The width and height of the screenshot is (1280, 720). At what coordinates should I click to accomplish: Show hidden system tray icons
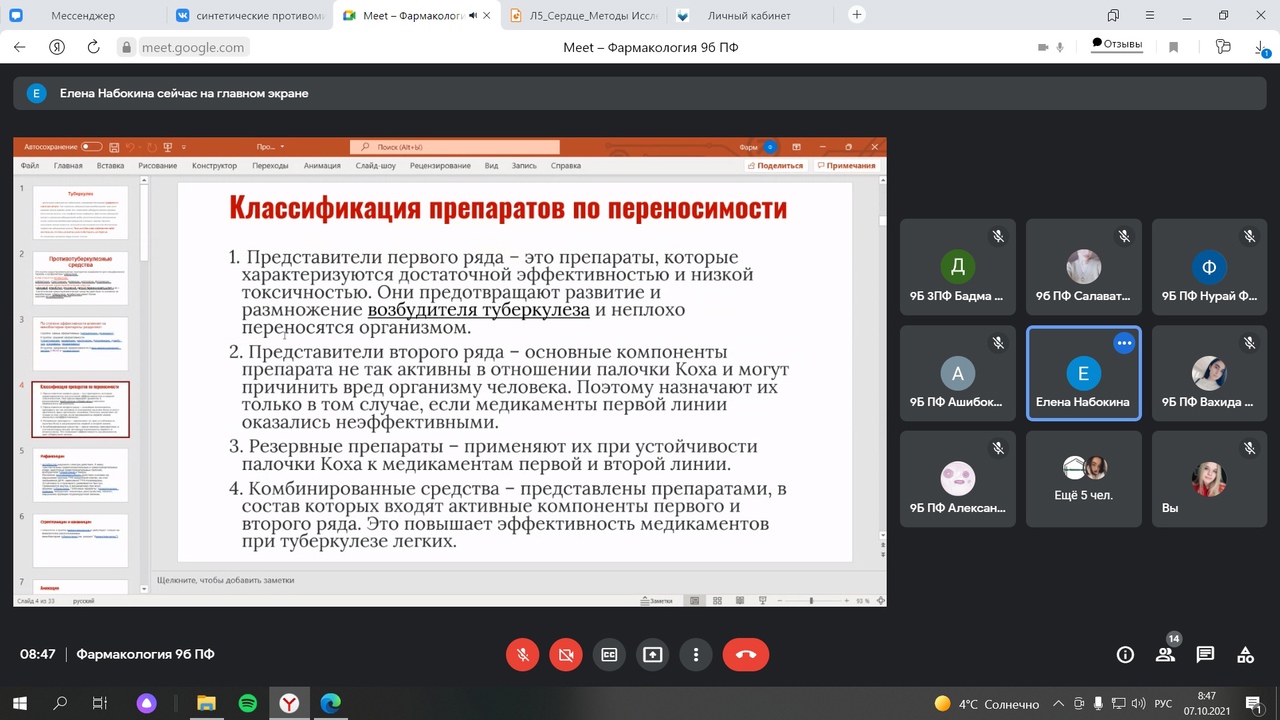click(1058, 704)
